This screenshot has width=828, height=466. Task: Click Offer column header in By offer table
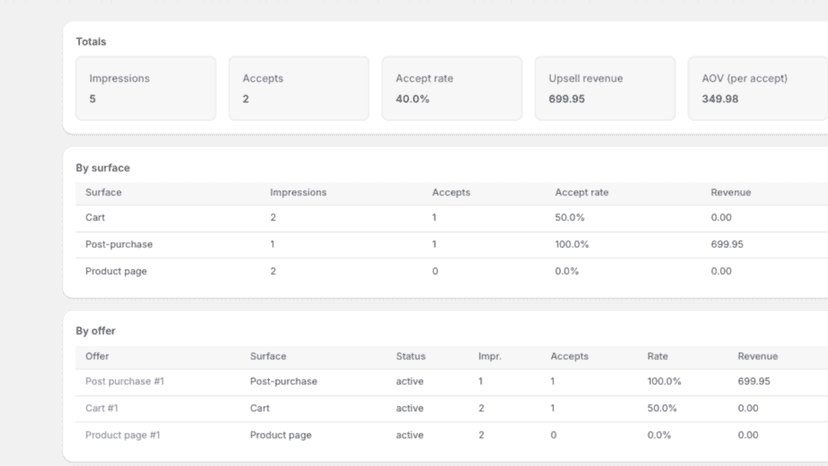[97, 356]
